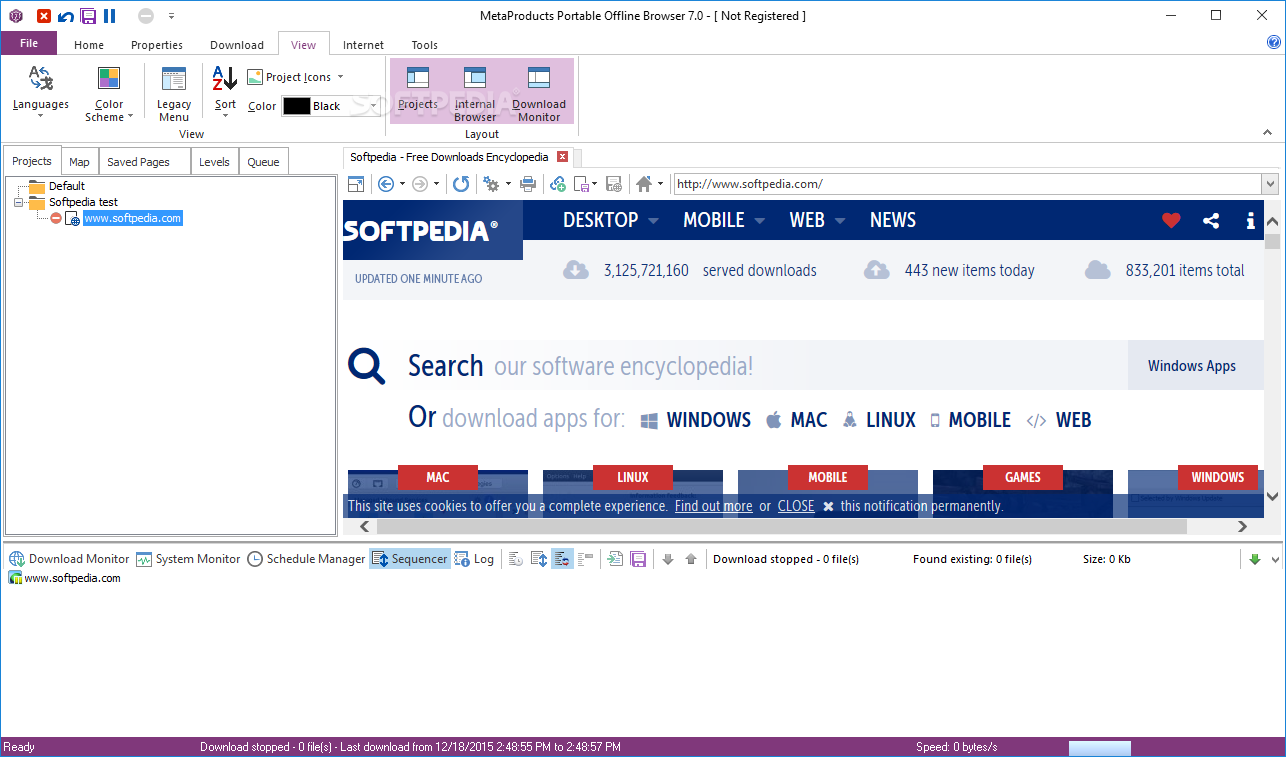Open quick access toolbar customize arrow
This screenshot has height=757, width=1286.
point(171,16)
